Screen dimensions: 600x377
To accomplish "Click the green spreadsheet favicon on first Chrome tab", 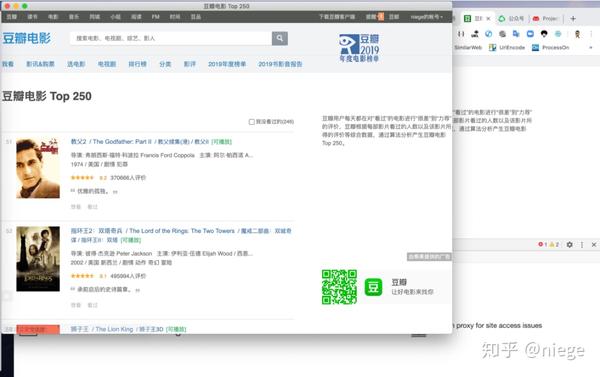I will [467, 18].
